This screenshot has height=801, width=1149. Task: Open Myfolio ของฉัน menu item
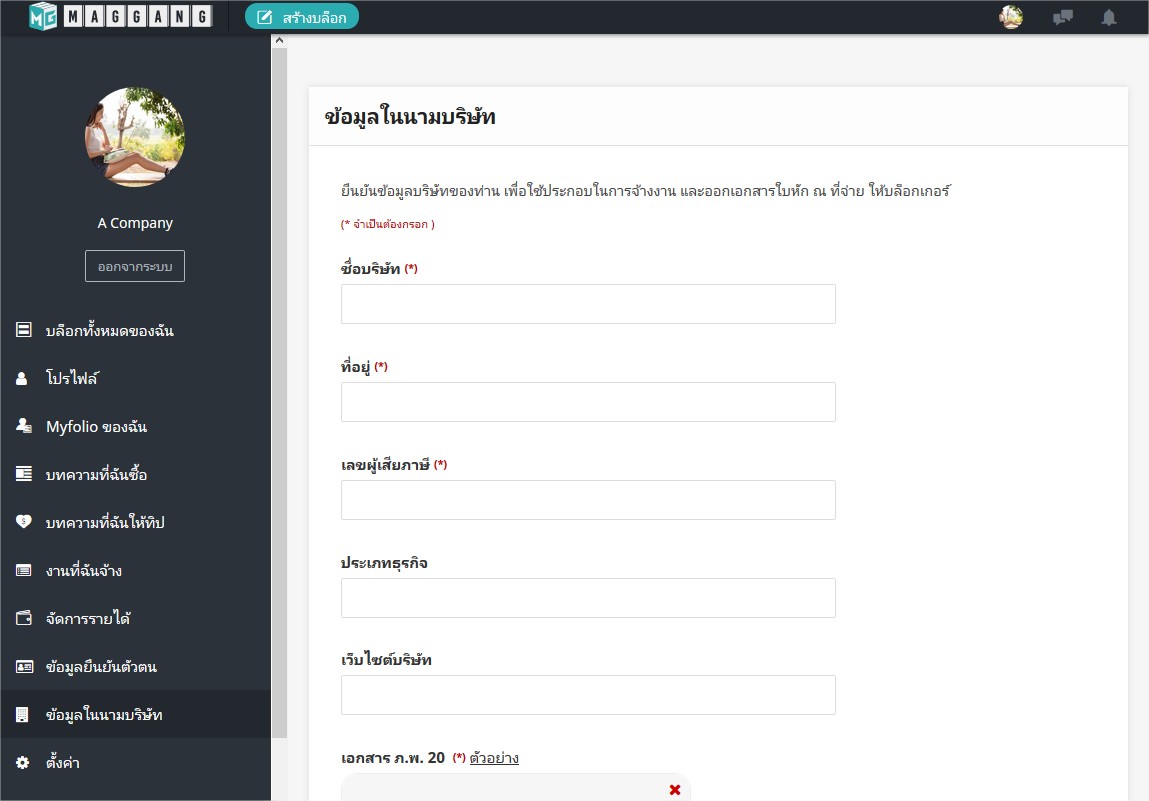(x=136, y=427)
